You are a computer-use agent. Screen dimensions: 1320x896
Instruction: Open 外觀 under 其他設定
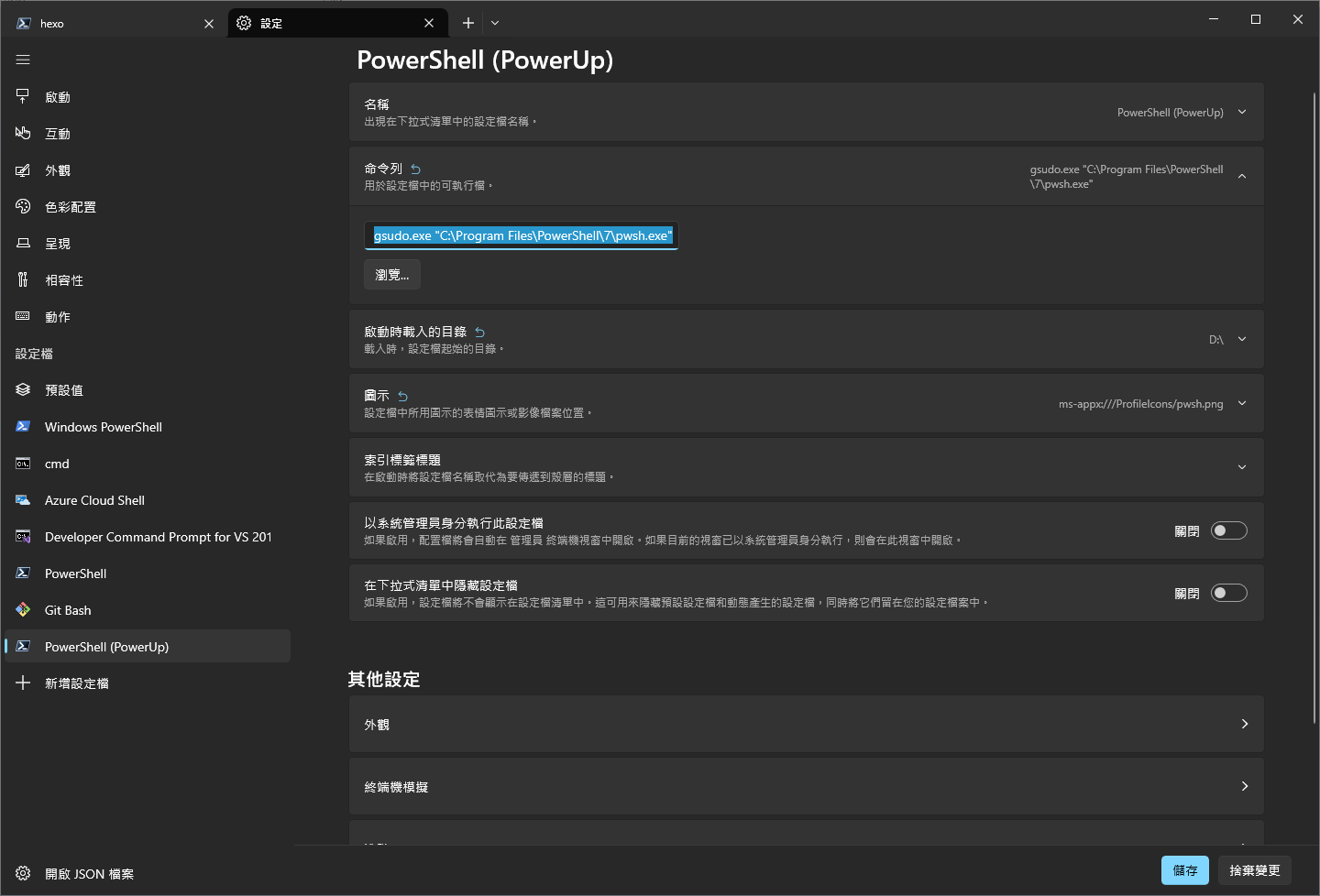807,724
